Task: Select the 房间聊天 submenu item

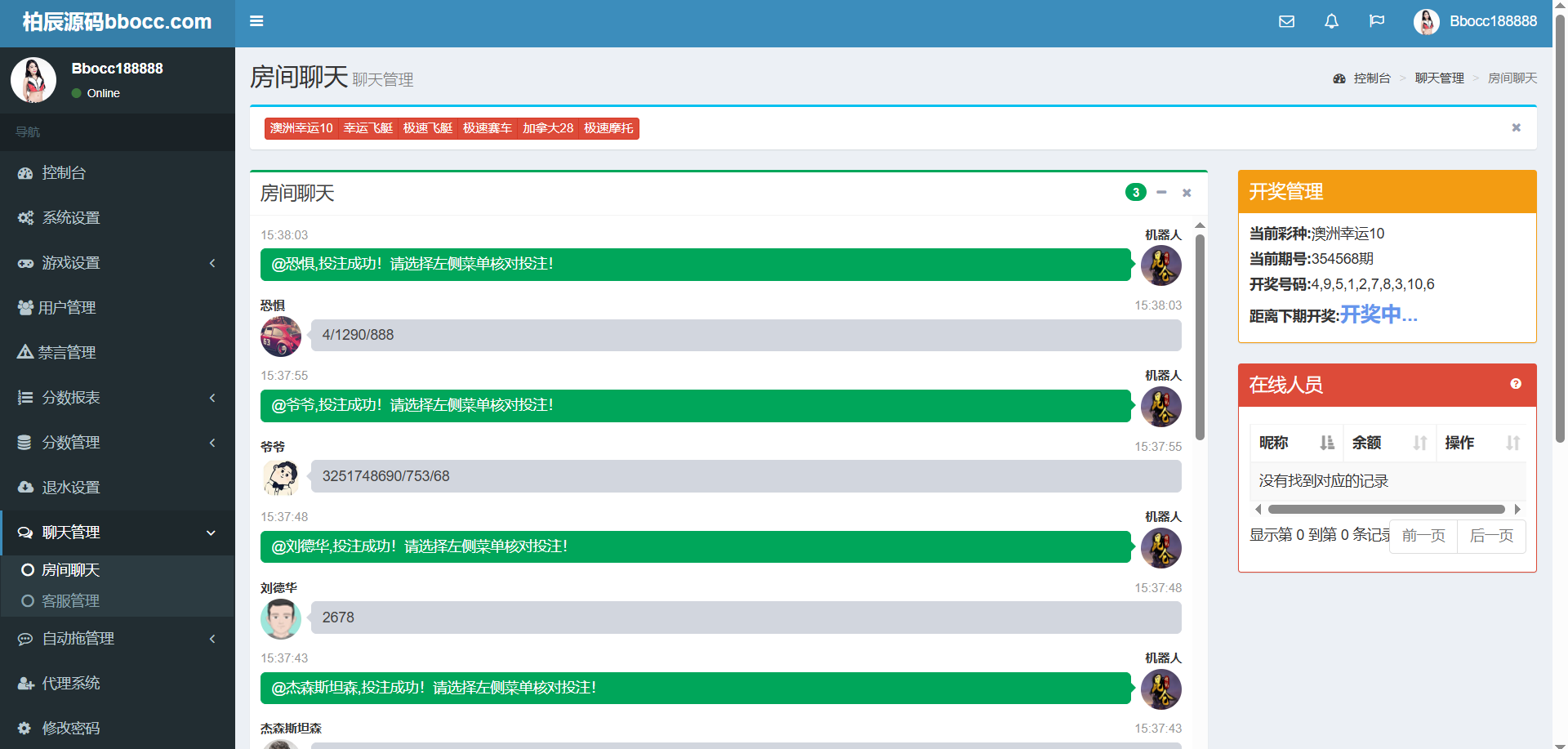Action: (118, 570)
